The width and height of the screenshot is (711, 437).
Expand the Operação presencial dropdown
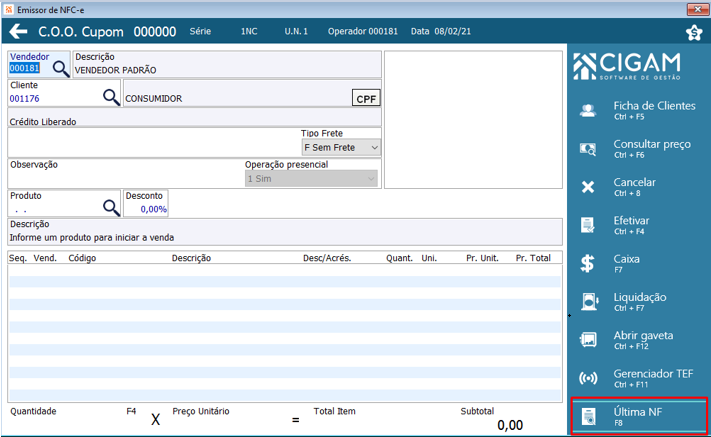click(371, 179)
